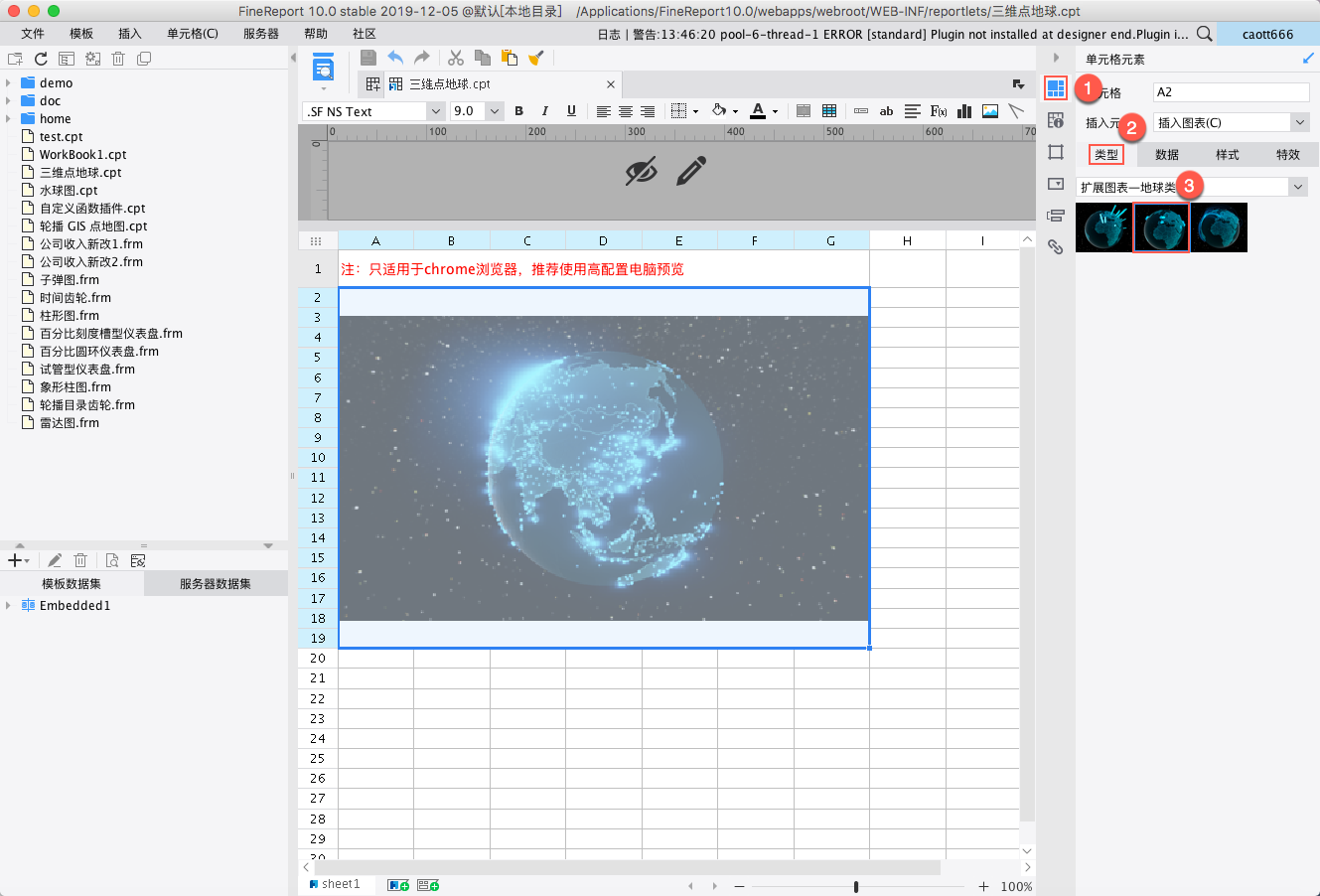The width and height of the screenshot is (1320, 896).
Task: Open the font size 9.0 dropdown
Action: [x=495, y=111]
